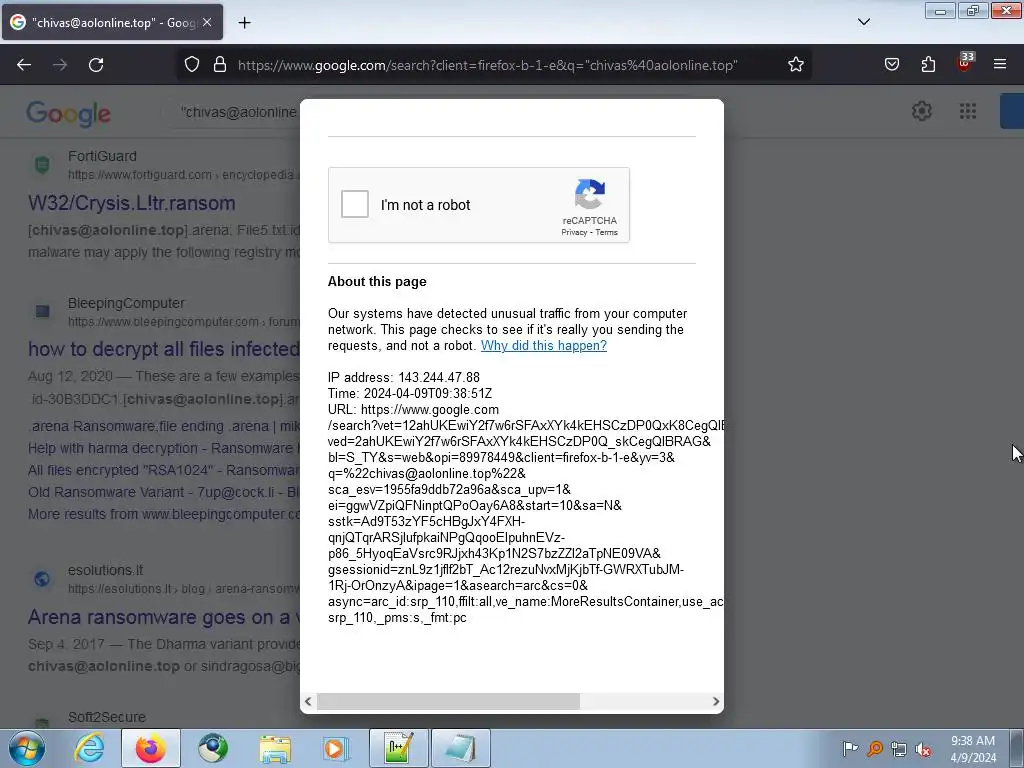The image size is (1024, 768).
Task: Click the Google logo
Action: pyautogui.click(x=69, y=113)
